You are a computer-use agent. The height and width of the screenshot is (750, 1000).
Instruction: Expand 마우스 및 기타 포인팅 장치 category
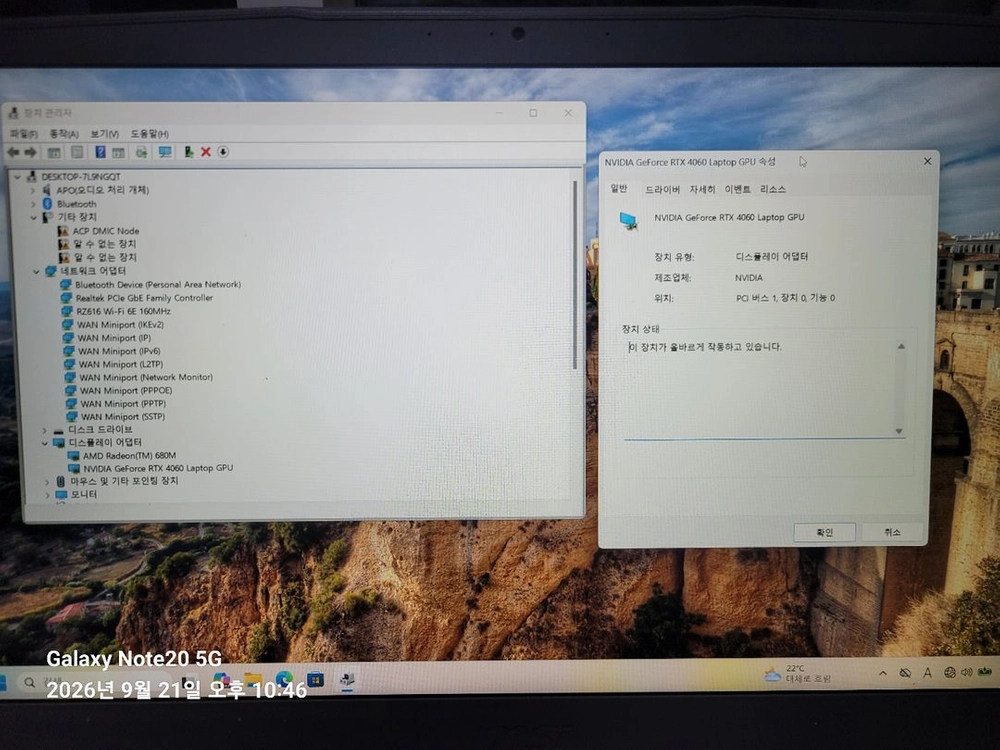click(47, 481)
